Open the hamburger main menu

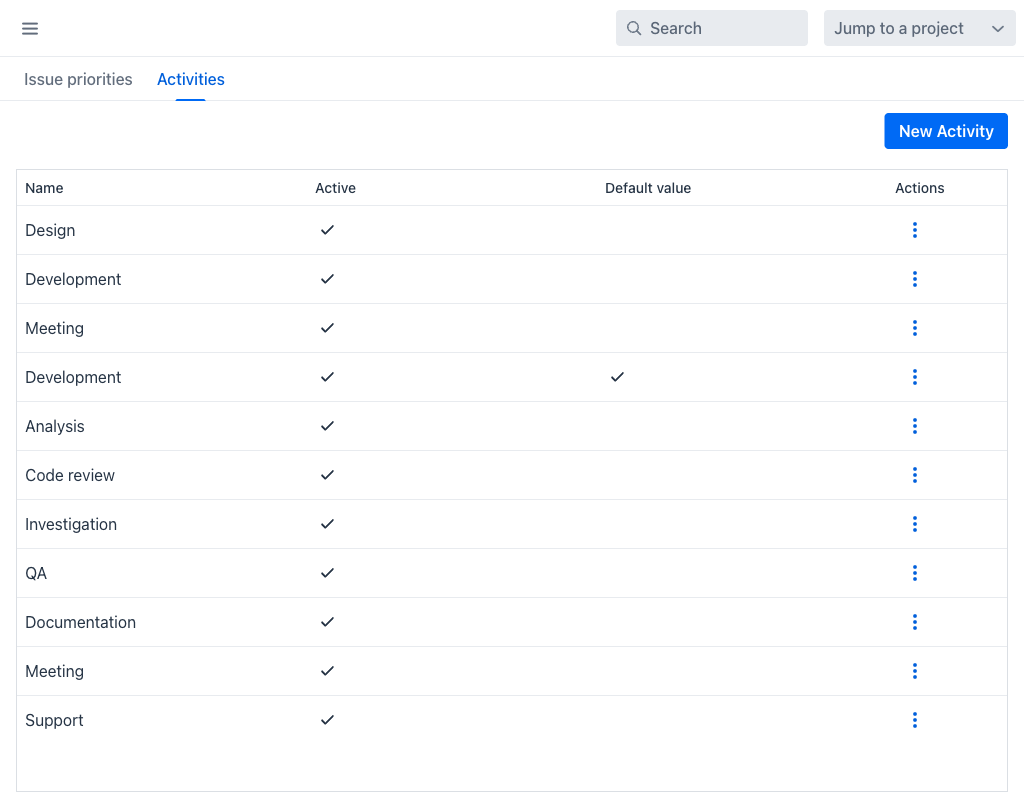(30, 28)
